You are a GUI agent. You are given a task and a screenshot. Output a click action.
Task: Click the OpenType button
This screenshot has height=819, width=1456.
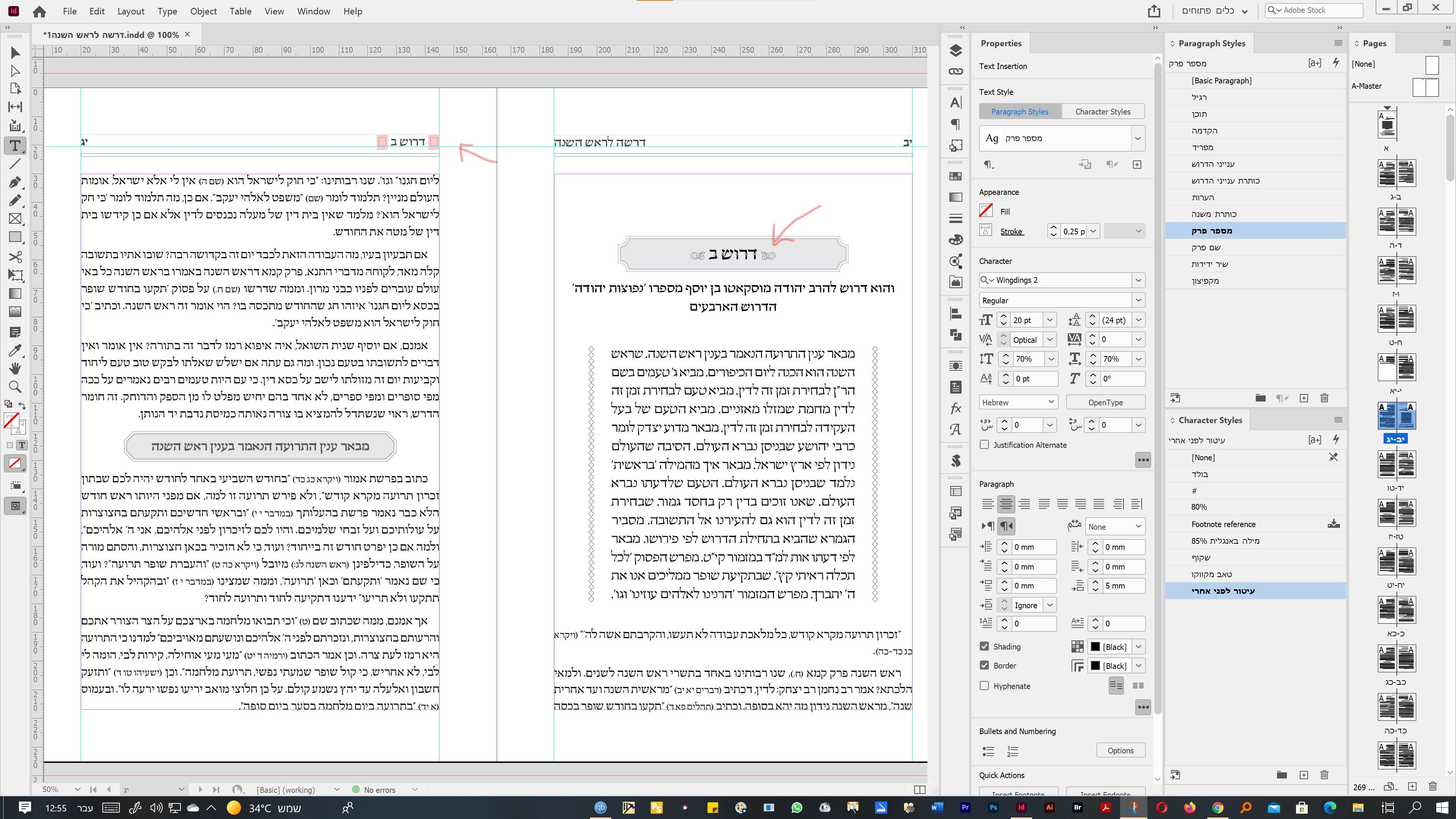tap(1105, 402)
